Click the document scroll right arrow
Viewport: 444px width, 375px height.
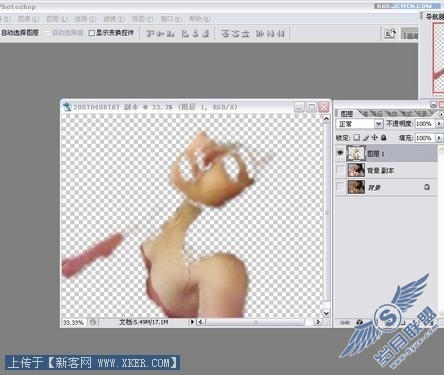pos(318,322)
